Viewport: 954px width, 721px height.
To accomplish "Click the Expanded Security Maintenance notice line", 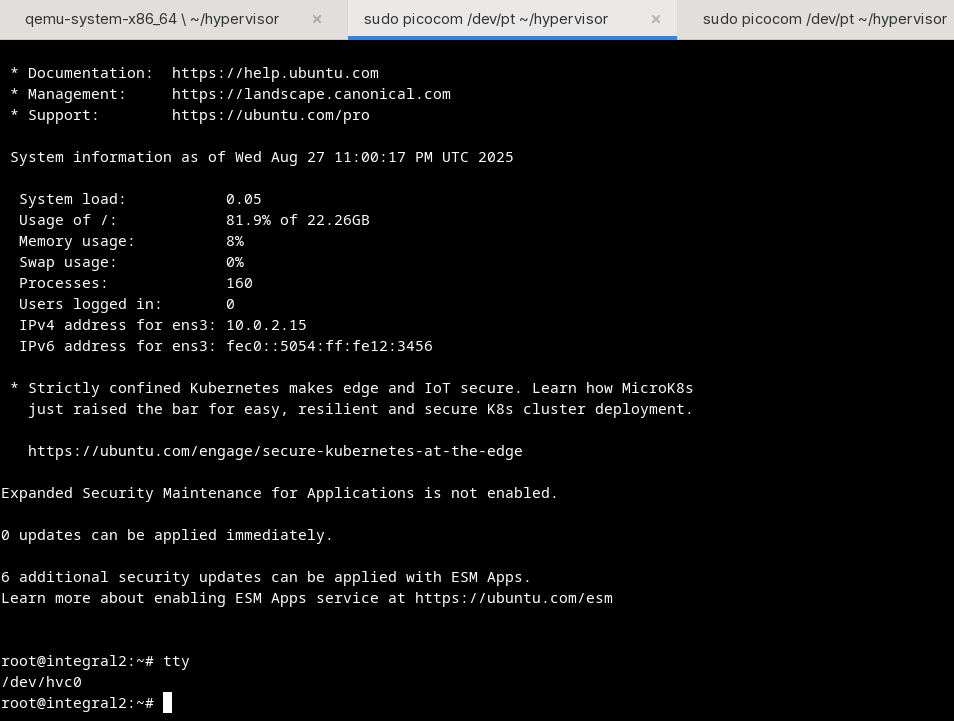I will pyautogui.click(x=279, y=493).
